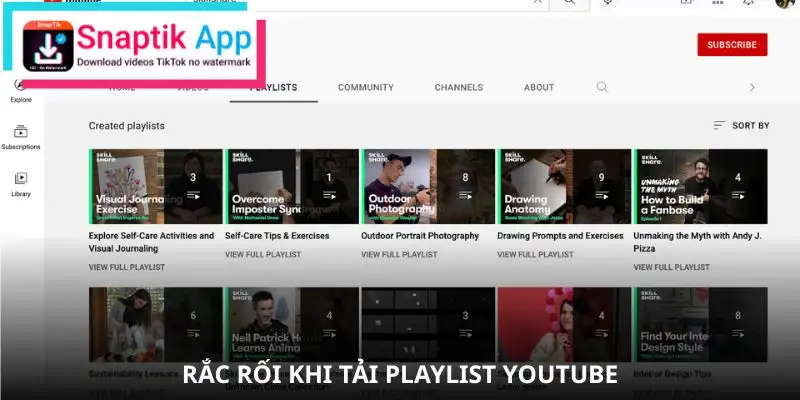Open Subscriptions from the left sidebar
Image resolution: width=800 pixels, height=400 pixels.
[20, 138]
